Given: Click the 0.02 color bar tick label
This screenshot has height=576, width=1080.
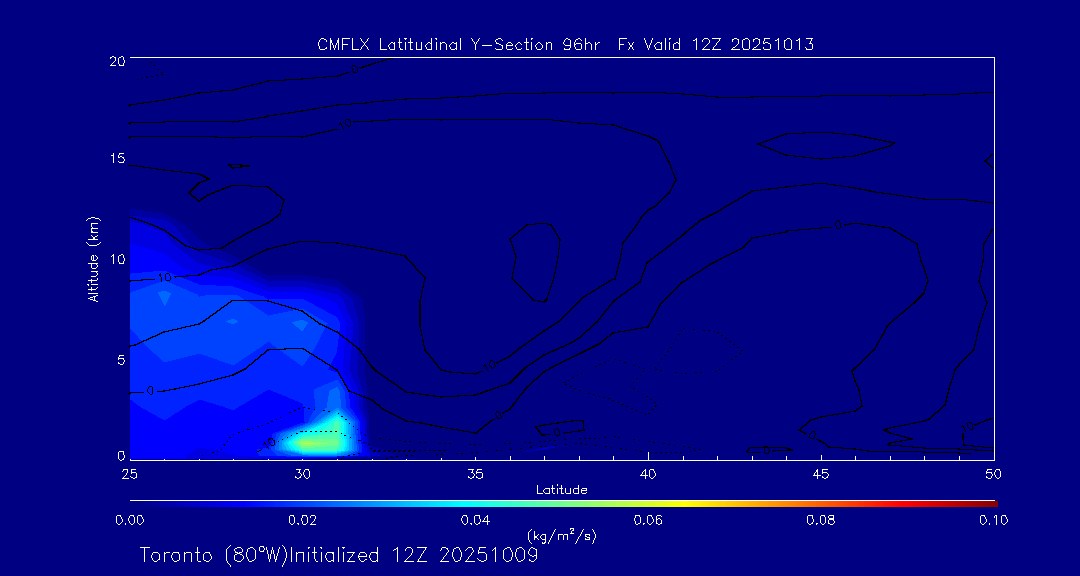Looking at the screenshot, I should (x=301, y=520).
